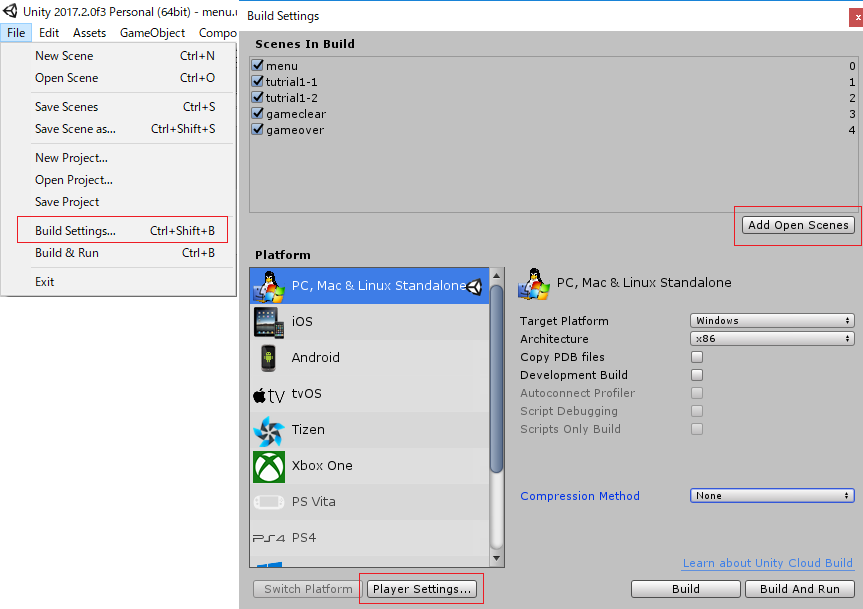This screenshot has width=863, height=609.
Task: Click the platform list scroll down arrow
Action: coord(496,558)
